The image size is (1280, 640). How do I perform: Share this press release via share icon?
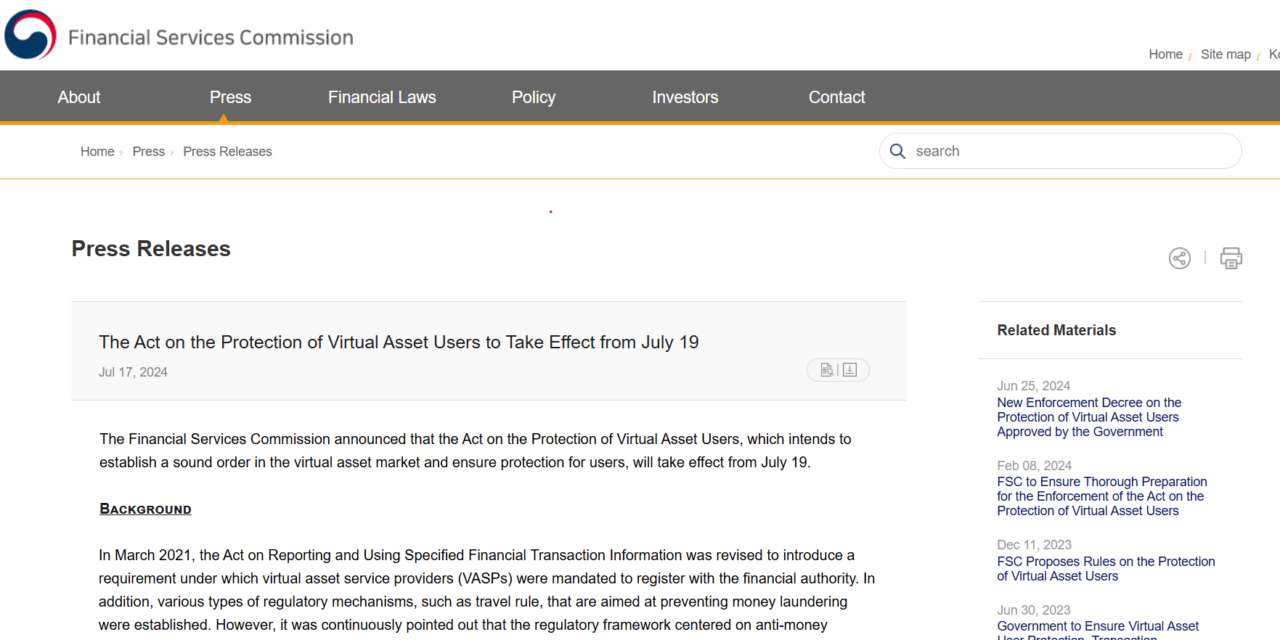(x=1180, y=258)
